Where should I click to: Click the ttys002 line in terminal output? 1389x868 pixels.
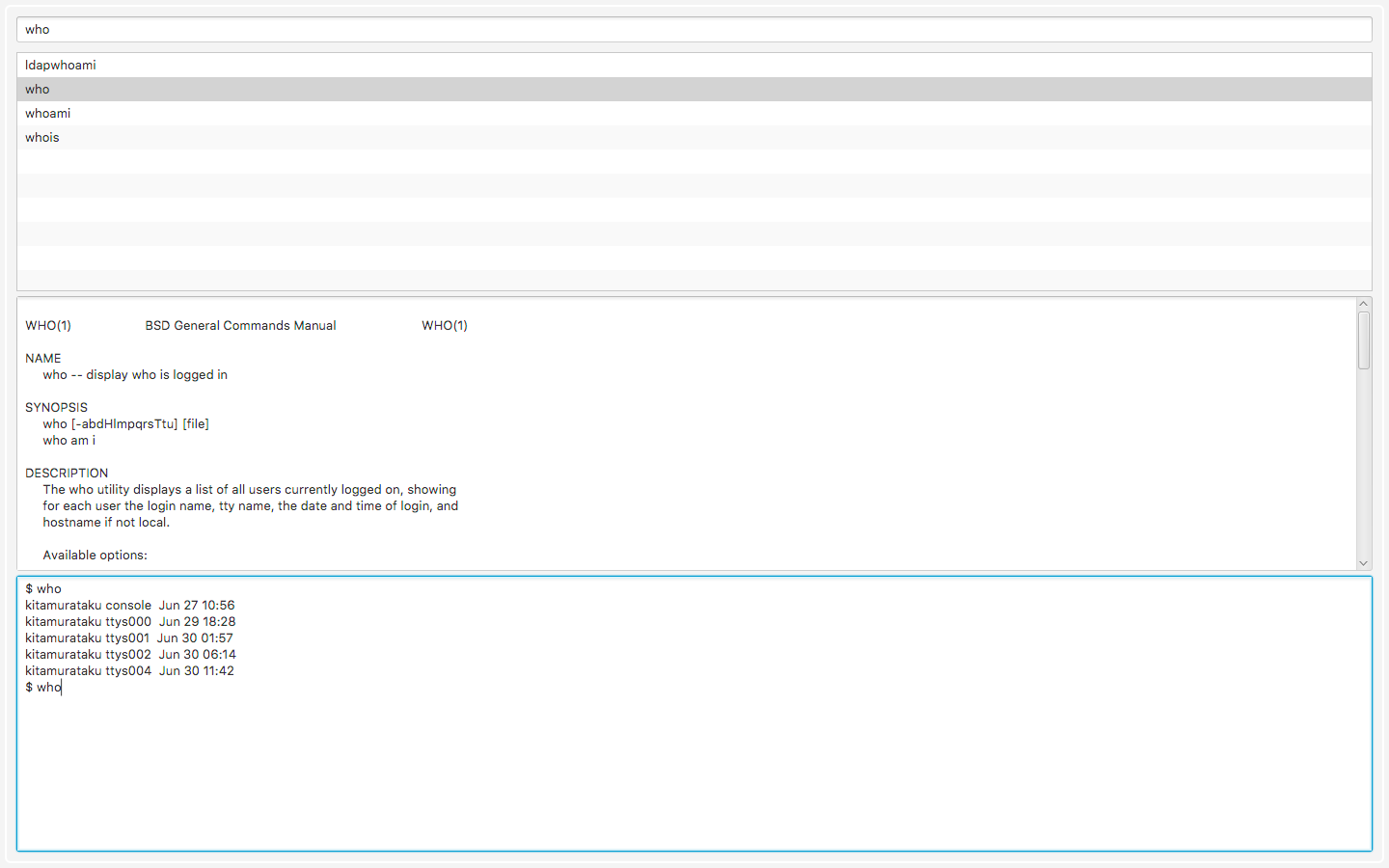click(130, 654)
